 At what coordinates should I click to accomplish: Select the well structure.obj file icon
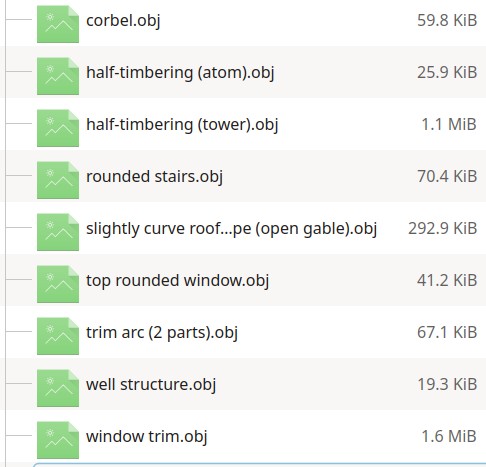[58, 388]
